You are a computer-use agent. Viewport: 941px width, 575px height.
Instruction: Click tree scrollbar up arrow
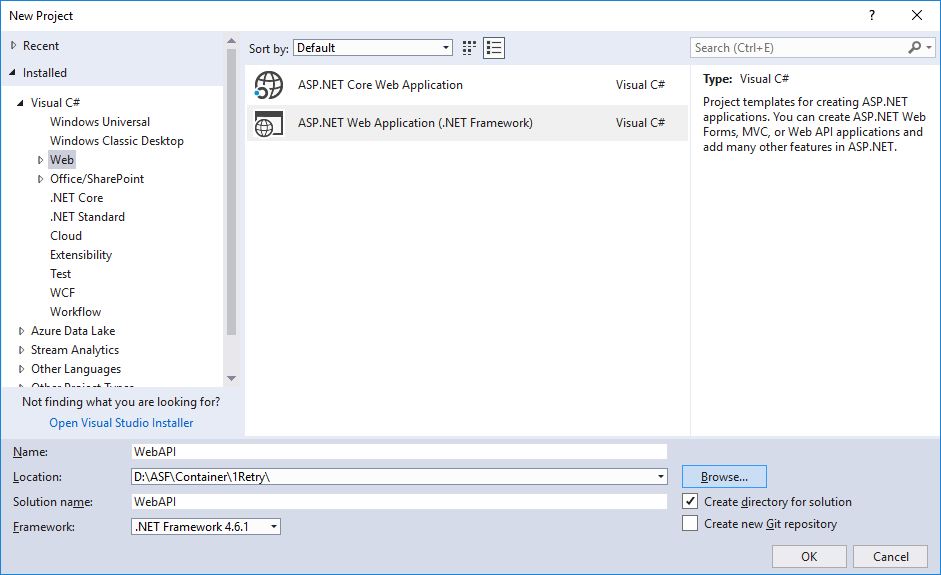[x=232, y=41]
